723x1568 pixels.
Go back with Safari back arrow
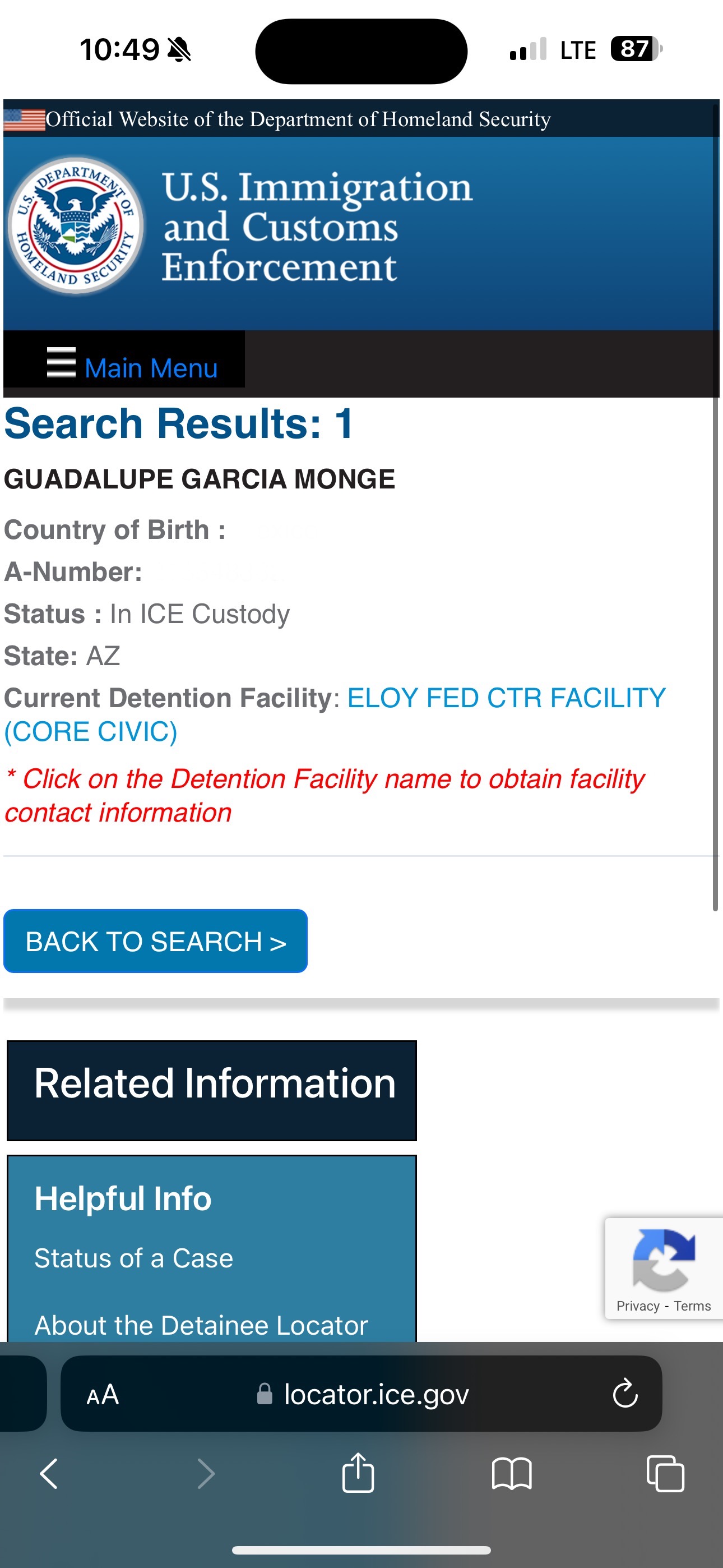(49, 1474)
